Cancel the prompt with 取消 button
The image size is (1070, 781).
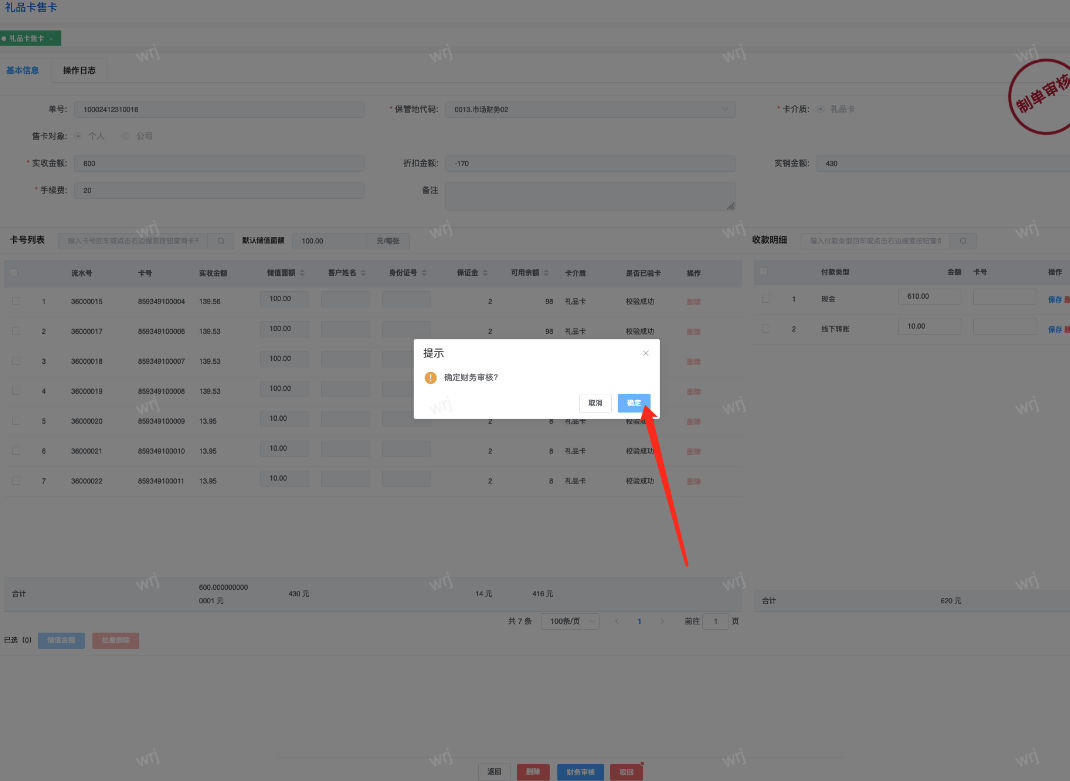[x=595, y=403]
